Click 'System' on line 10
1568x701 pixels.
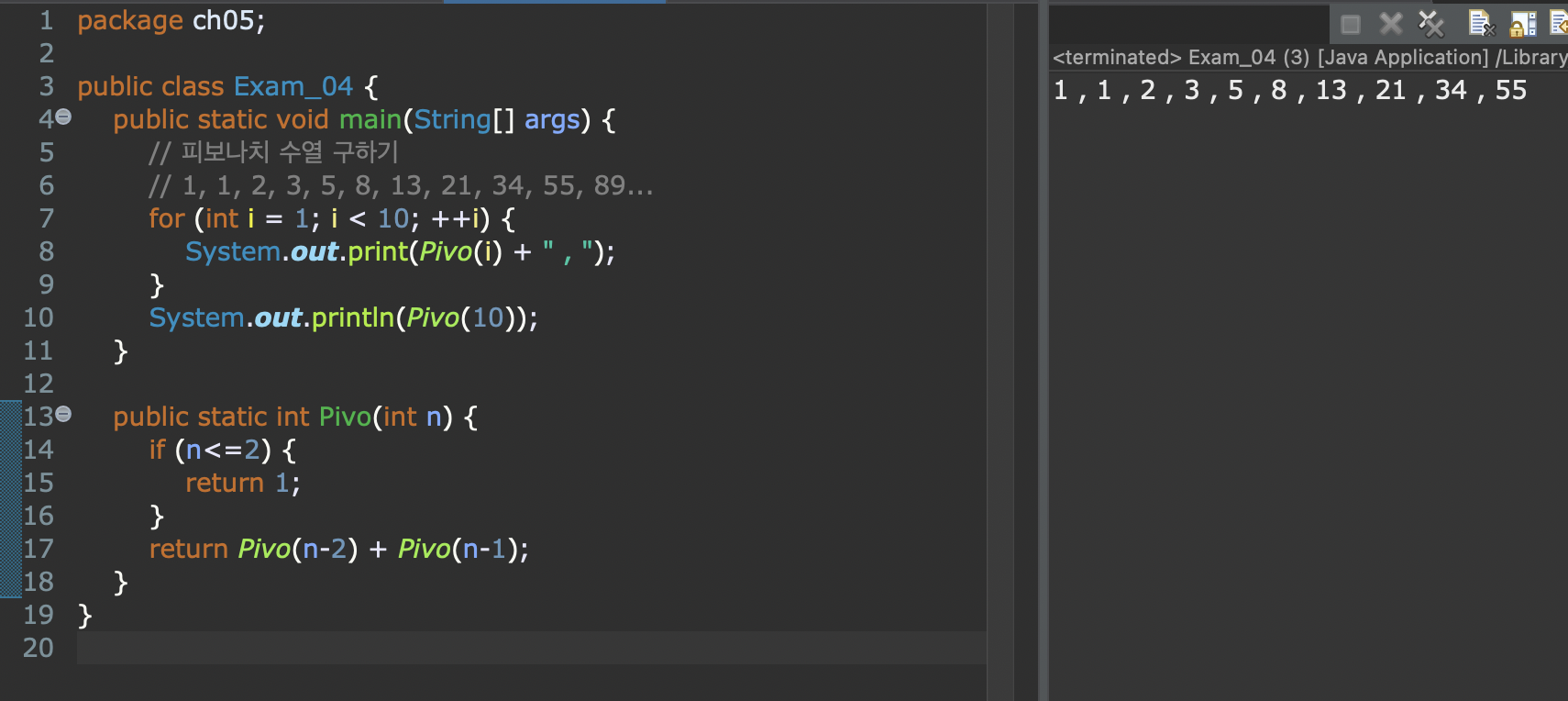point(197,317)
